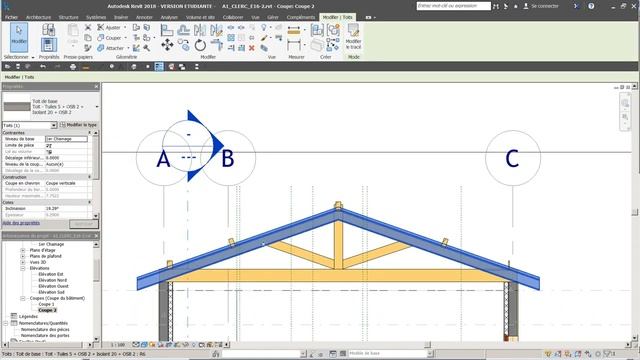This screenshot has width=640, height=360.
Task: Click the Ajuster geometry tool
Action: pos(109,27)
